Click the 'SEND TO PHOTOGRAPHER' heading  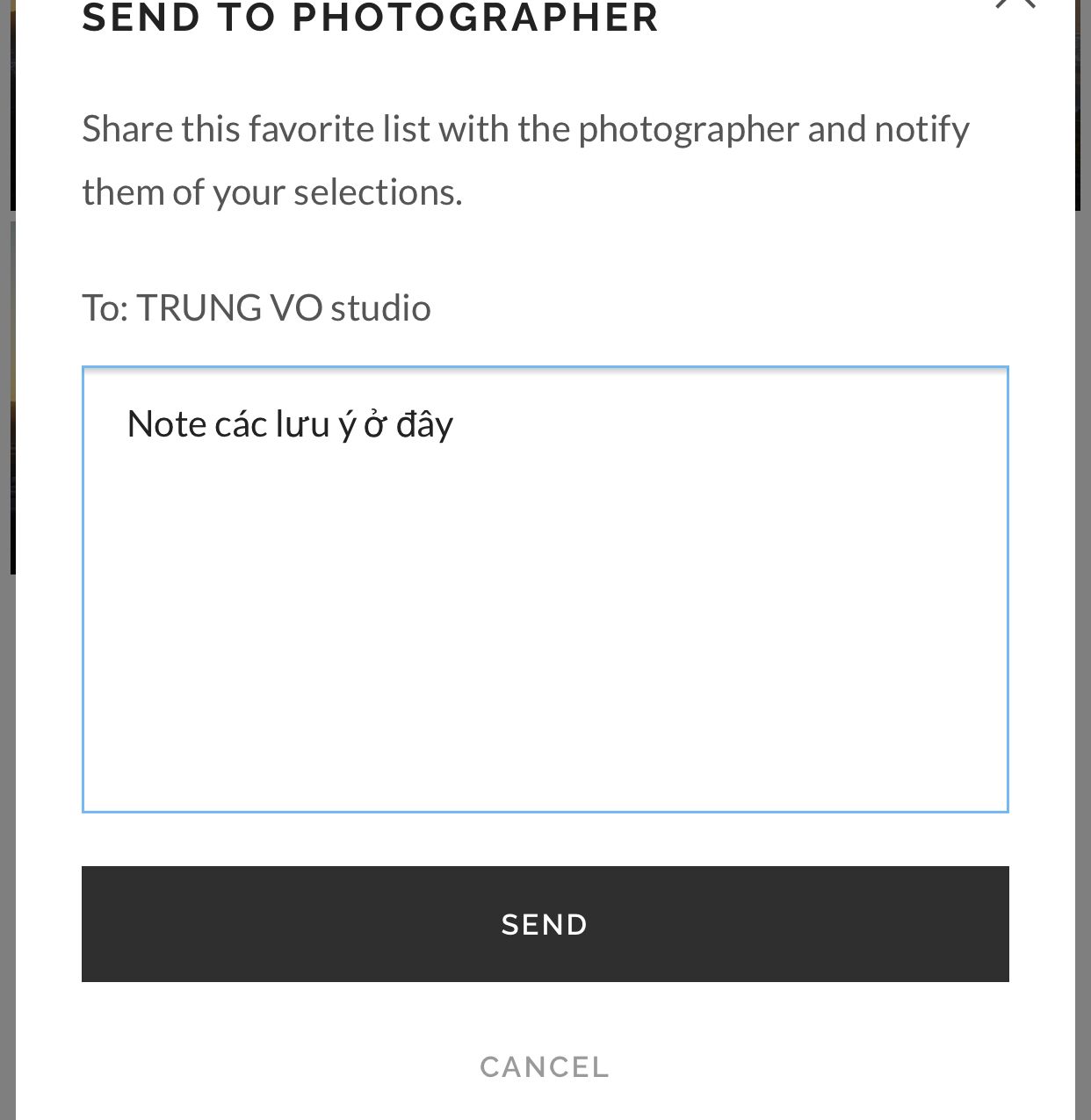coord(371,18)
